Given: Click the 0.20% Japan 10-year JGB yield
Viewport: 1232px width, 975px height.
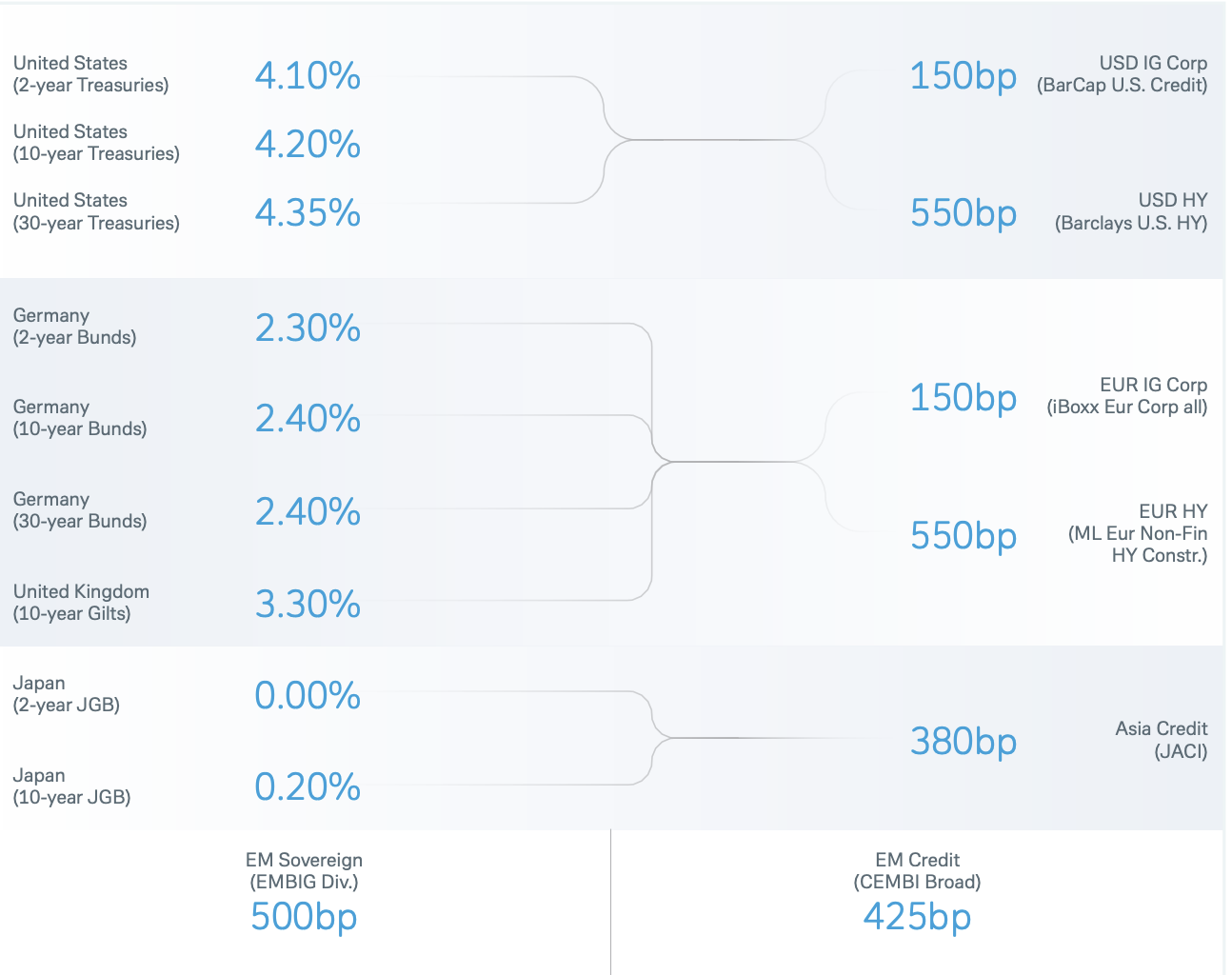Looking at the screenshot, I should tap(308, 787).
